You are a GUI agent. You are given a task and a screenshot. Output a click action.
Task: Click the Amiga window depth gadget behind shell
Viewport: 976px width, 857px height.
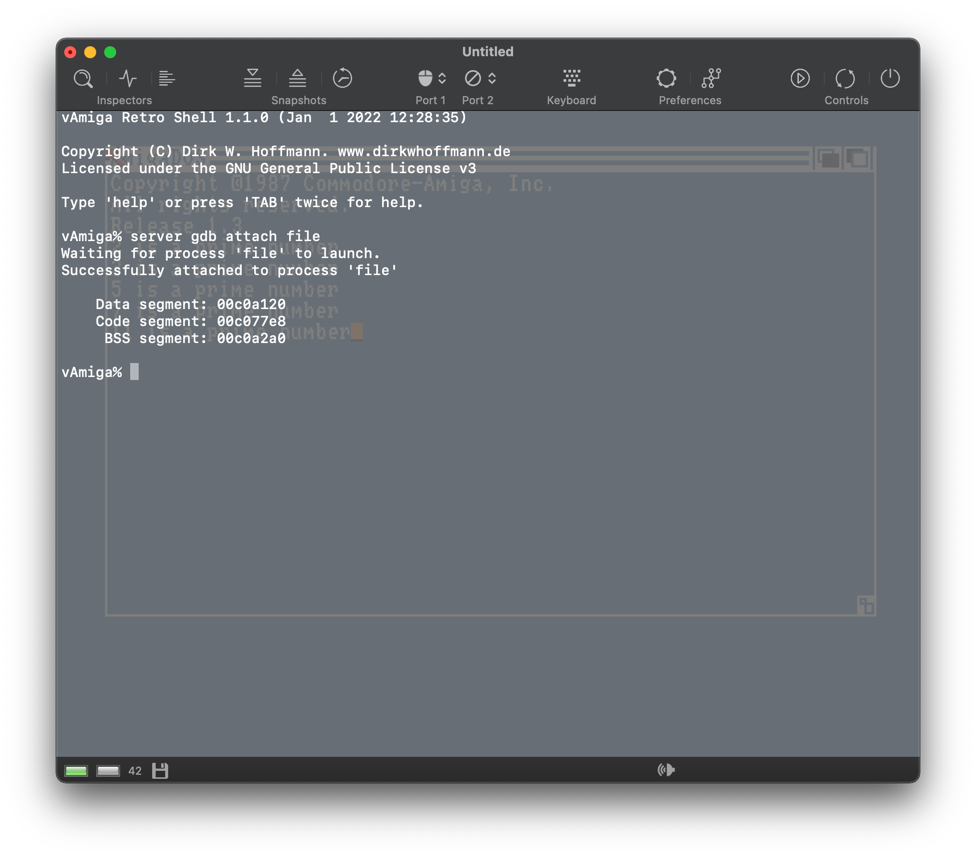[x=859, y=159]
